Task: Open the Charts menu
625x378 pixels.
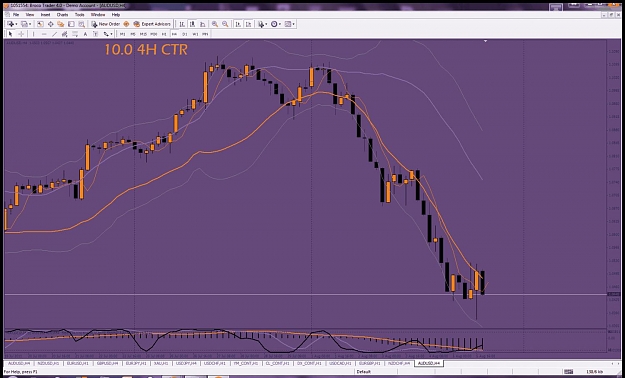Action: (x=63, y=14)
